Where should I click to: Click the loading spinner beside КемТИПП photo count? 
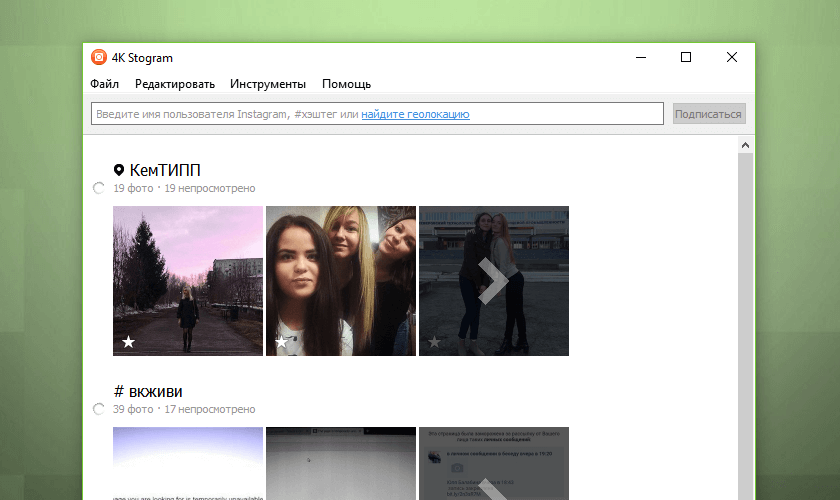coord(99,188)
